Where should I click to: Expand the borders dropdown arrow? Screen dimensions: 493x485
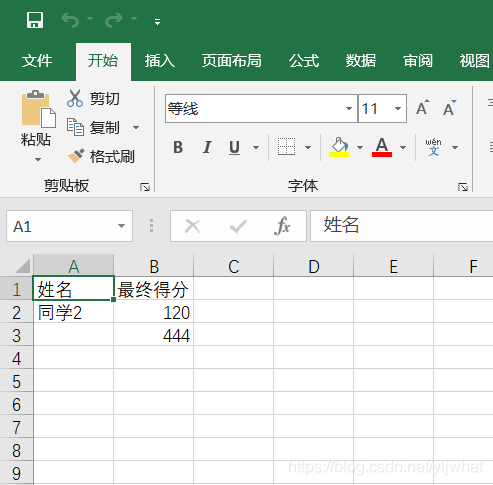(308, 147)
